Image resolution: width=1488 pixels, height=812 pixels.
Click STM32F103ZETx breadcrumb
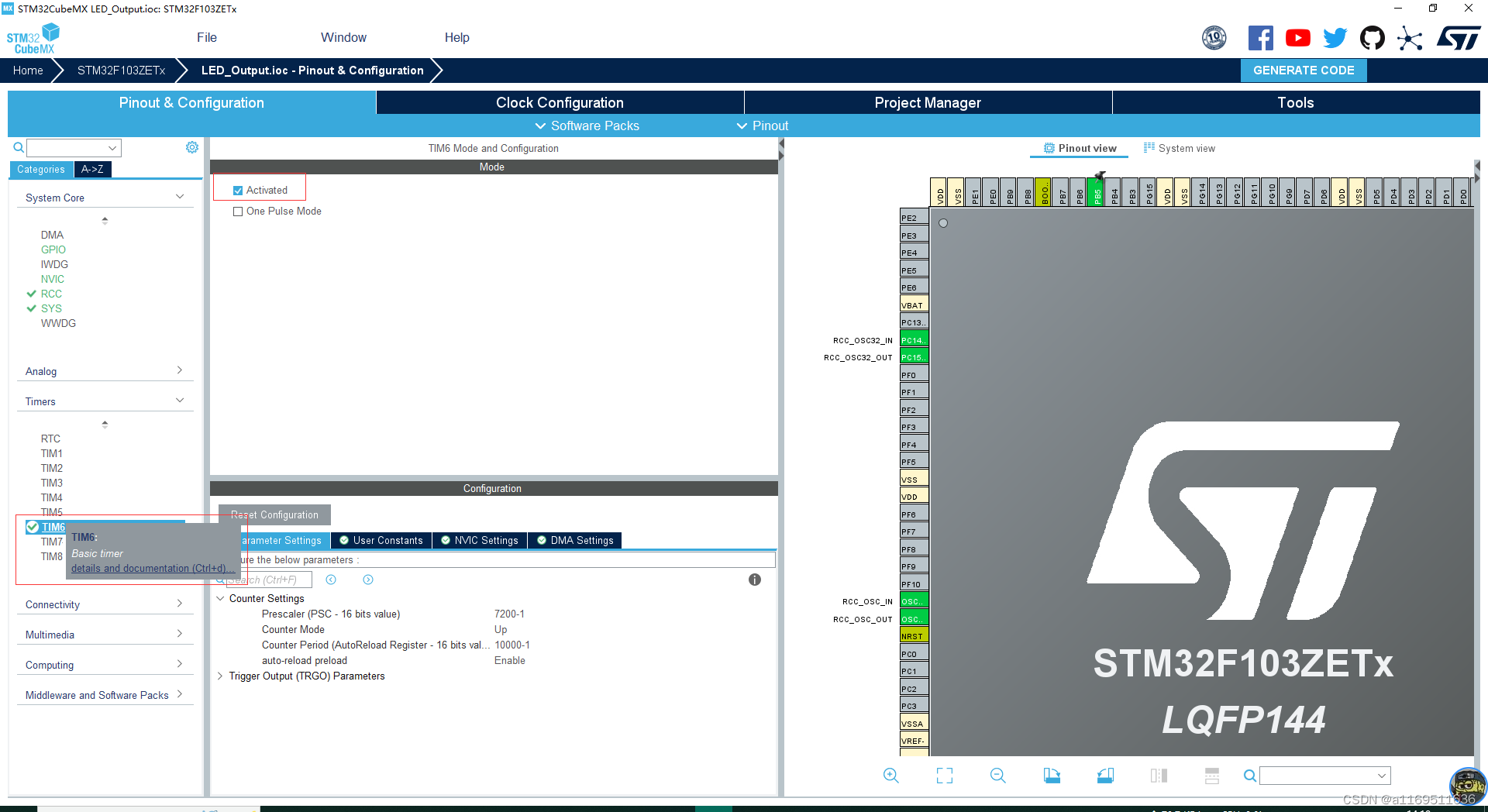pyautogui.click(x=122, y=71)
